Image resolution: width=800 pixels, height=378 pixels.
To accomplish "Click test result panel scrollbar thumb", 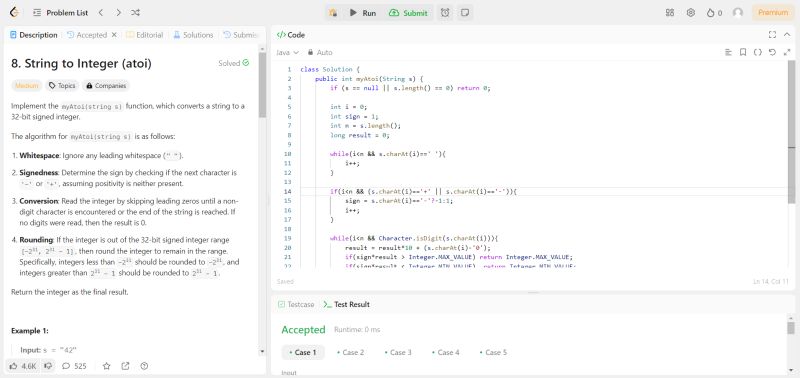I will pyautogui.click(x=791, y=327).
